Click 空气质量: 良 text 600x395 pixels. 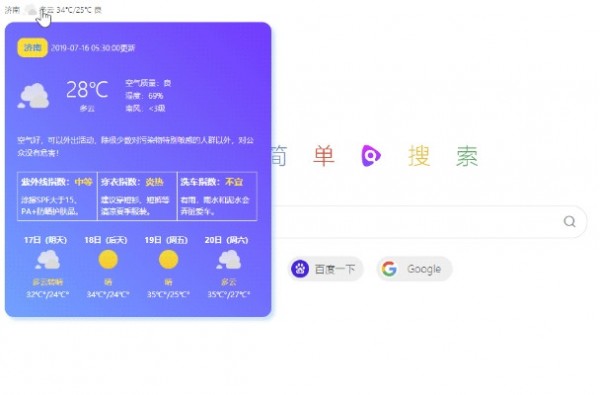coord(148,83)
